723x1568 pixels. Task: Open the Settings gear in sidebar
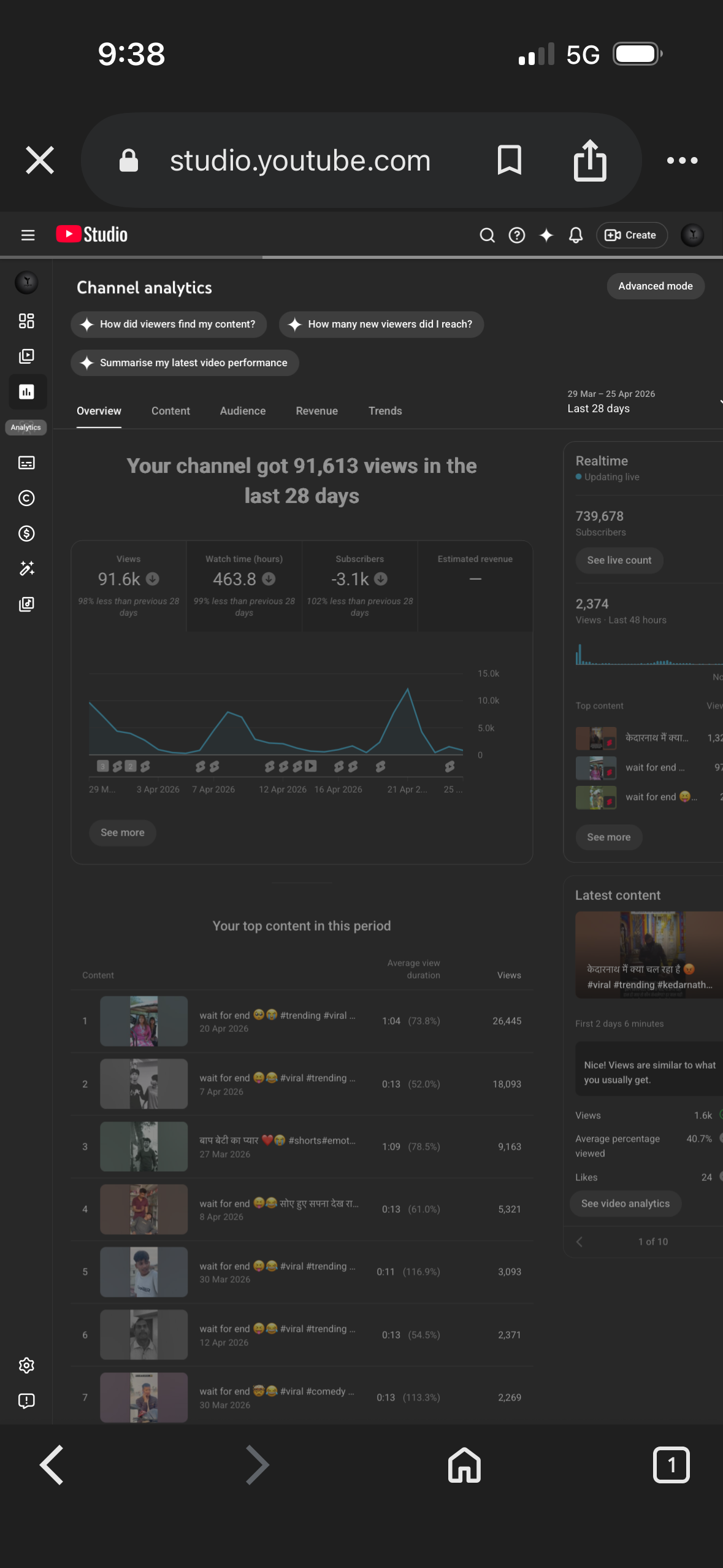(26, 1365)
